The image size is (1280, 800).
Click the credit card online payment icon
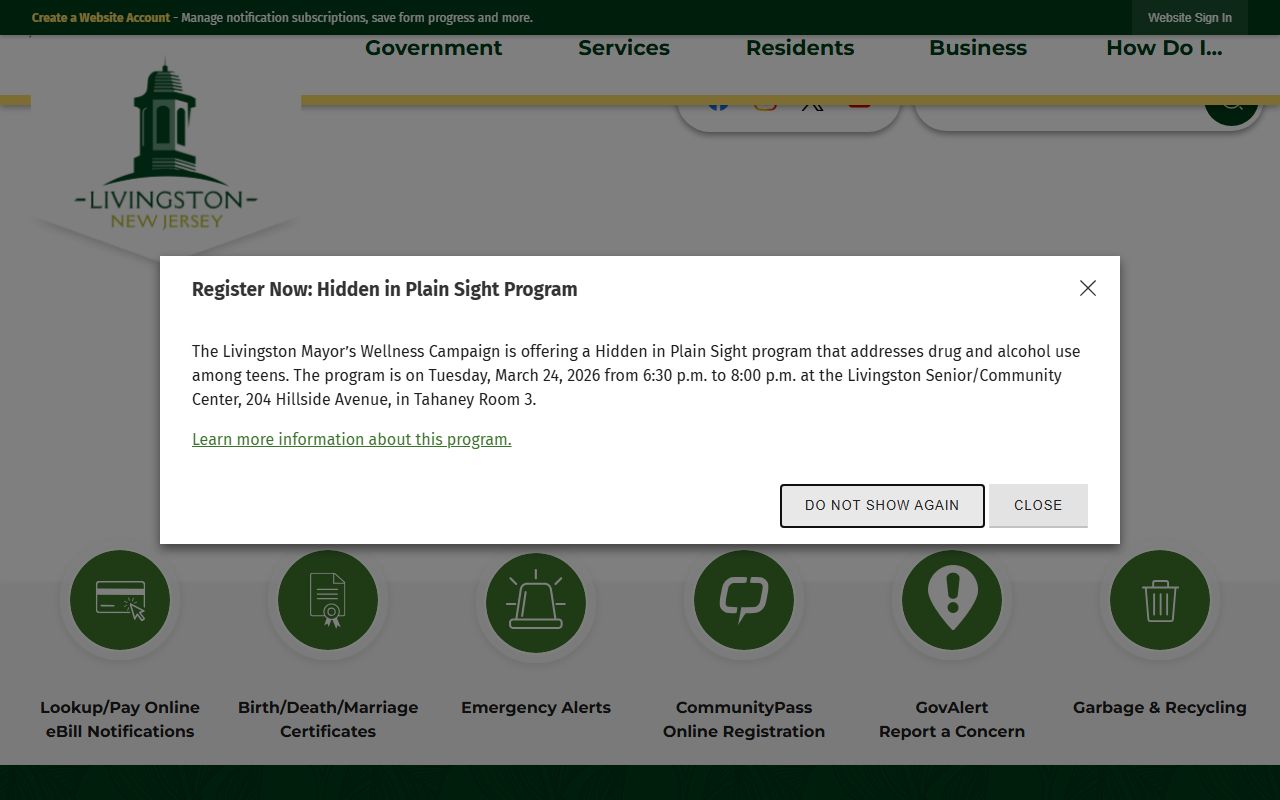point(120,600)
